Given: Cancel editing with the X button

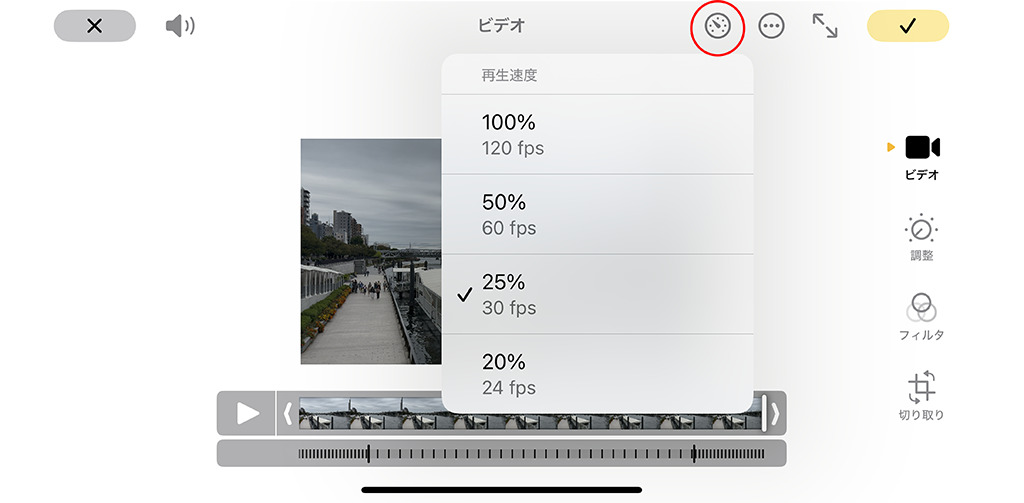Looking at the screenshot, I should coord(95,26).
